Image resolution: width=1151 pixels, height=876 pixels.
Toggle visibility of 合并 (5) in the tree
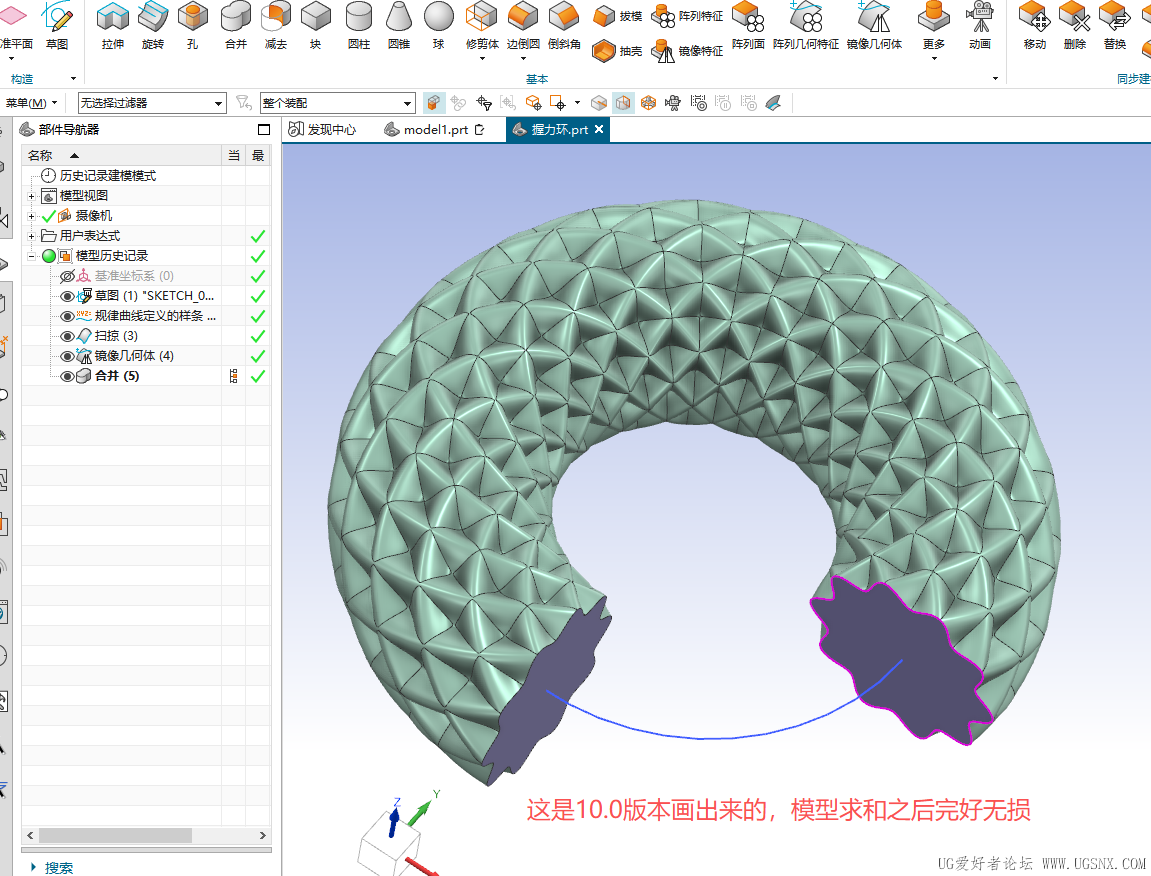(67, 376)
